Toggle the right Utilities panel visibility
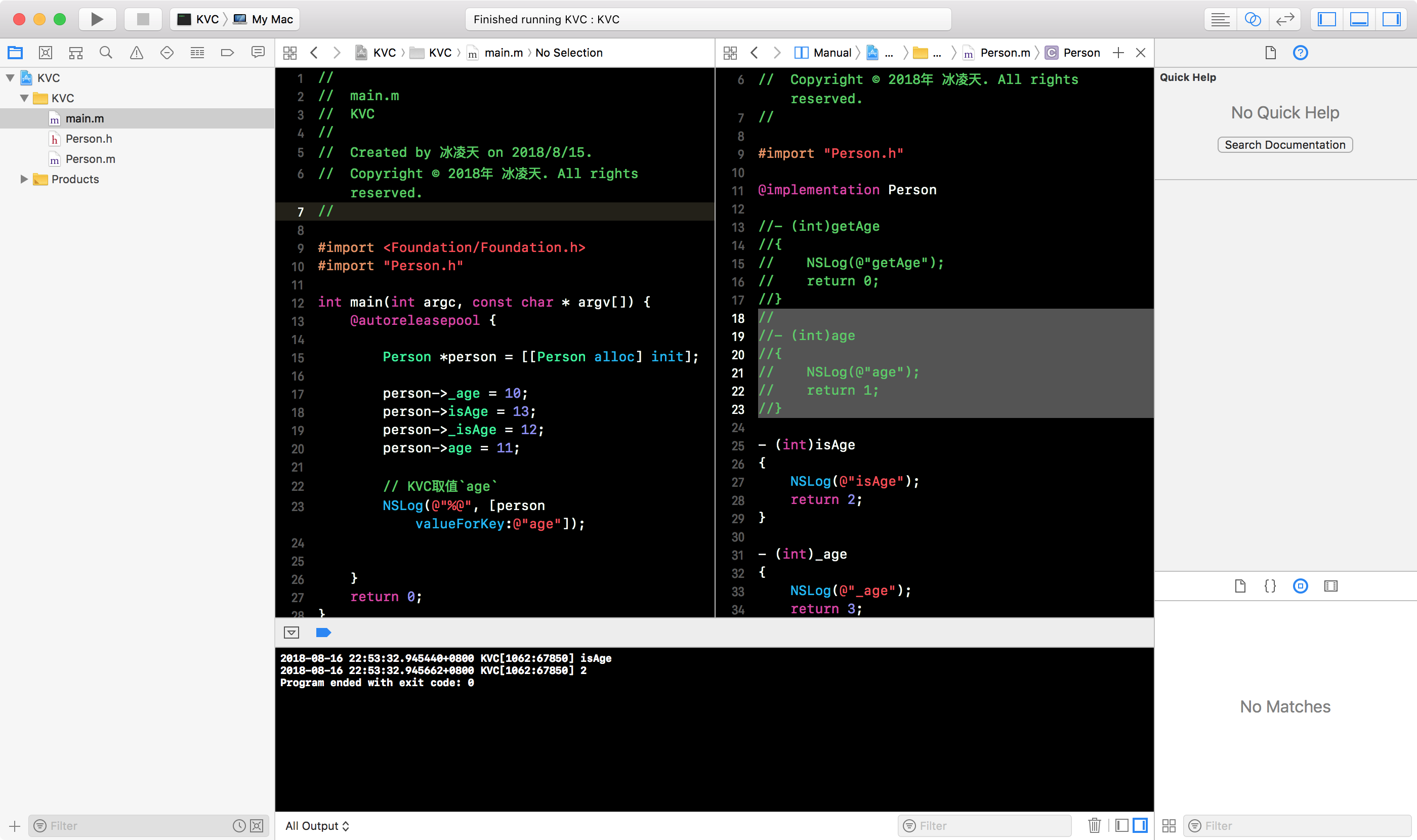 (x=1391, y=19)
